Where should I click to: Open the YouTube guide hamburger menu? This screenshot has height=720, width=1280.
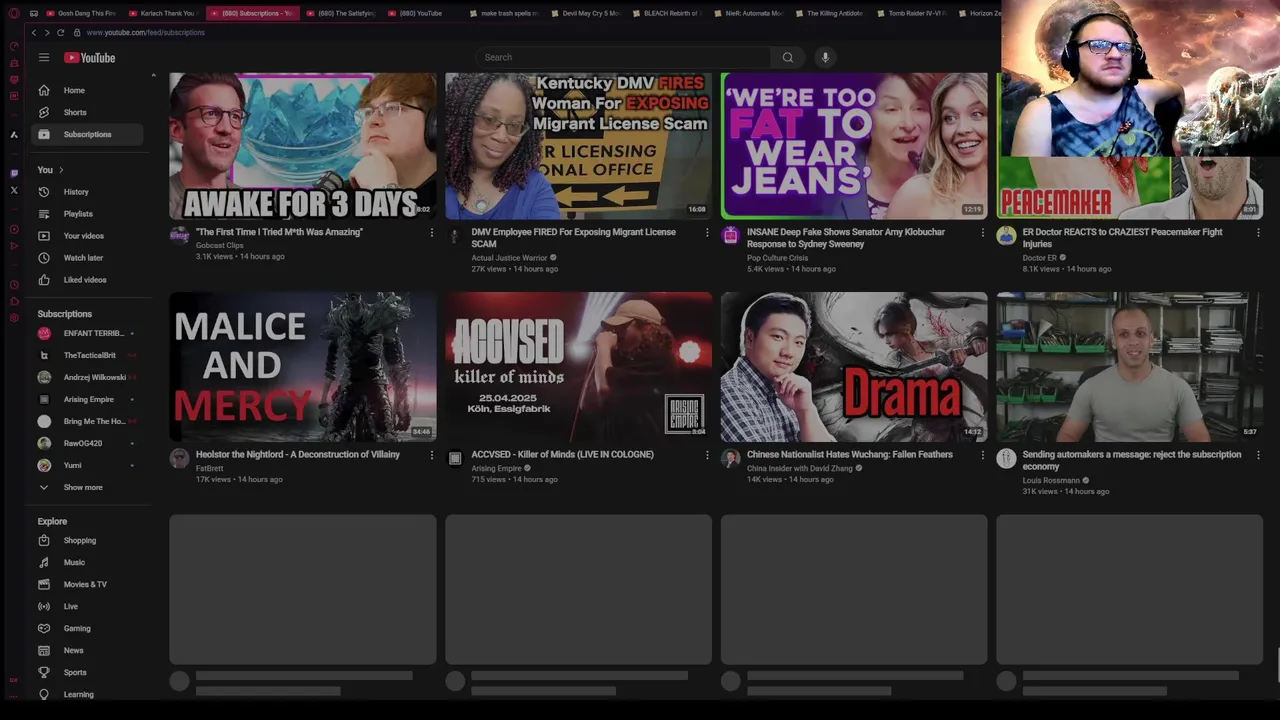44,58
